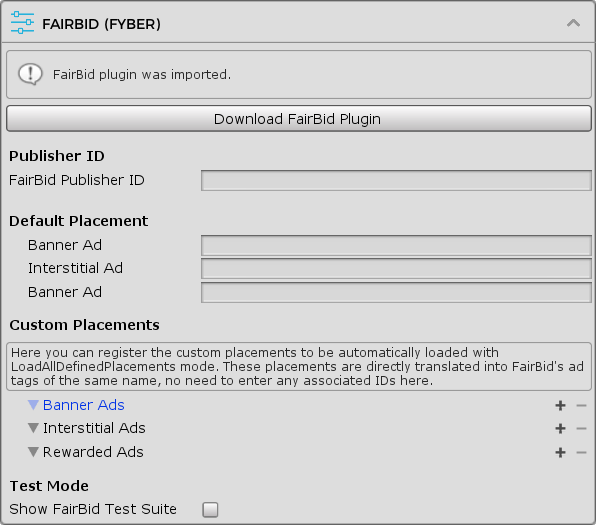Click the FAIRBID (FYBER) header title
The image size is (596, 525).
[101, 24]
